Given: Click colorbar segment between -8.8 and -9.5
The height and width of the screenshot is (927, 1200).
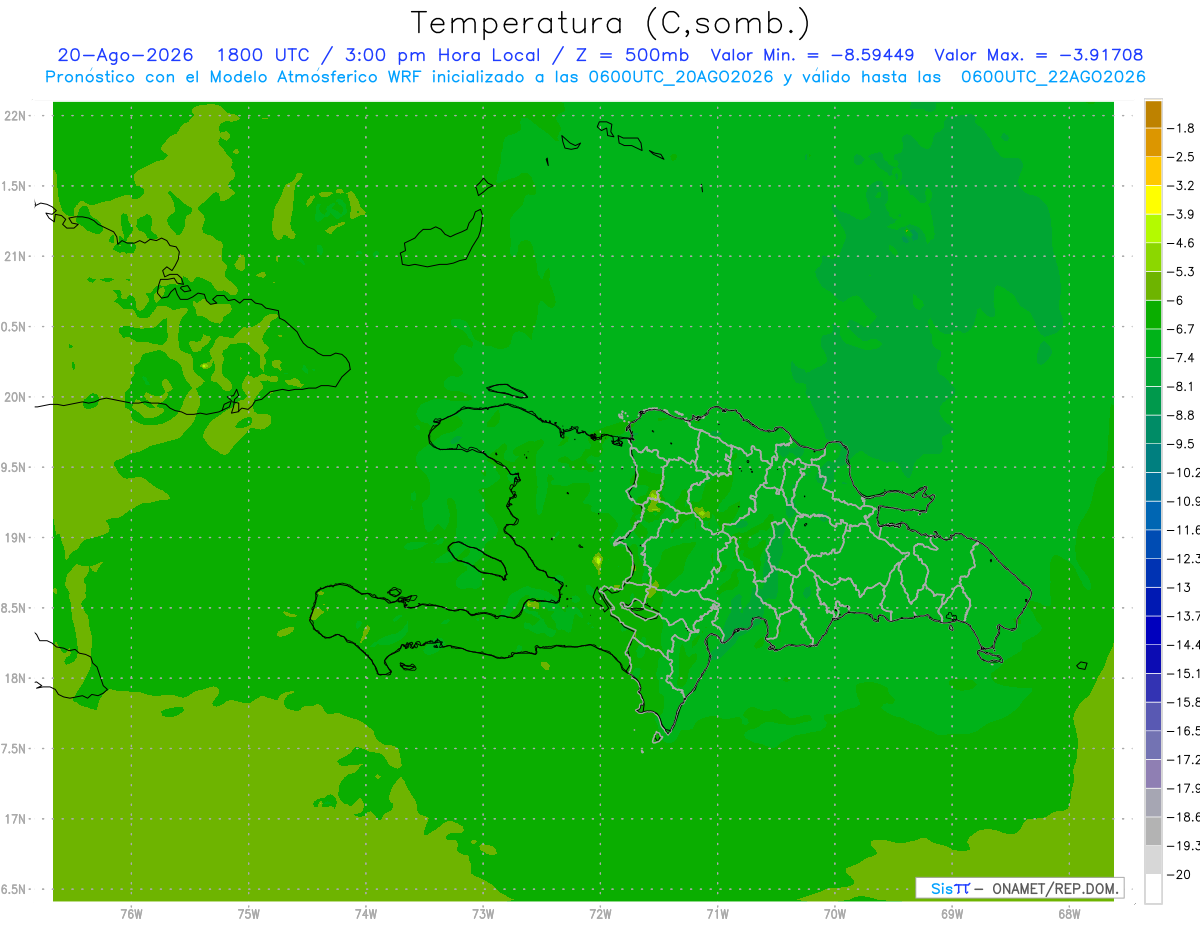Looking at the screenshot, I should point(1153,429).
